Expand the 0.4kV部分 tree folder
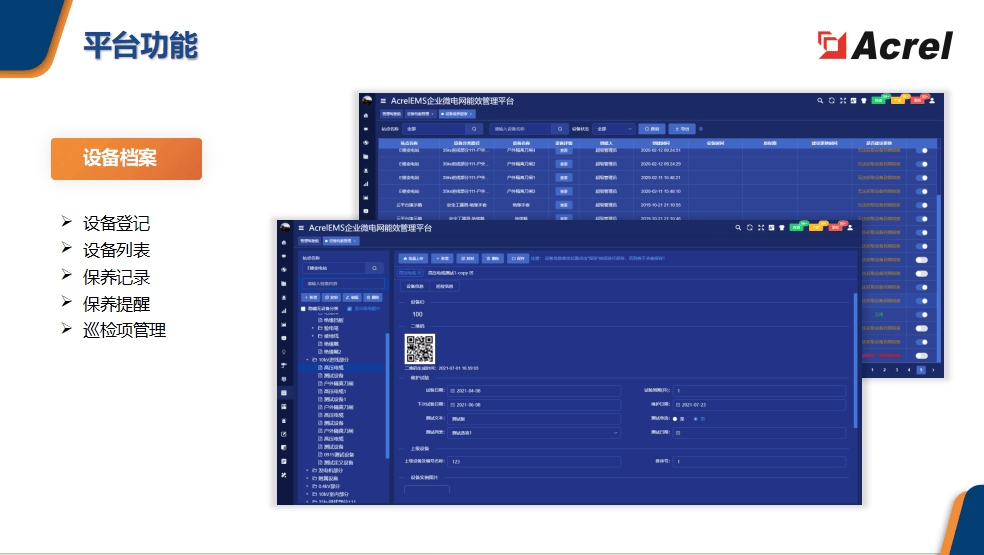The height and width of the screenshot is (555, 984). tap(308, 486)
